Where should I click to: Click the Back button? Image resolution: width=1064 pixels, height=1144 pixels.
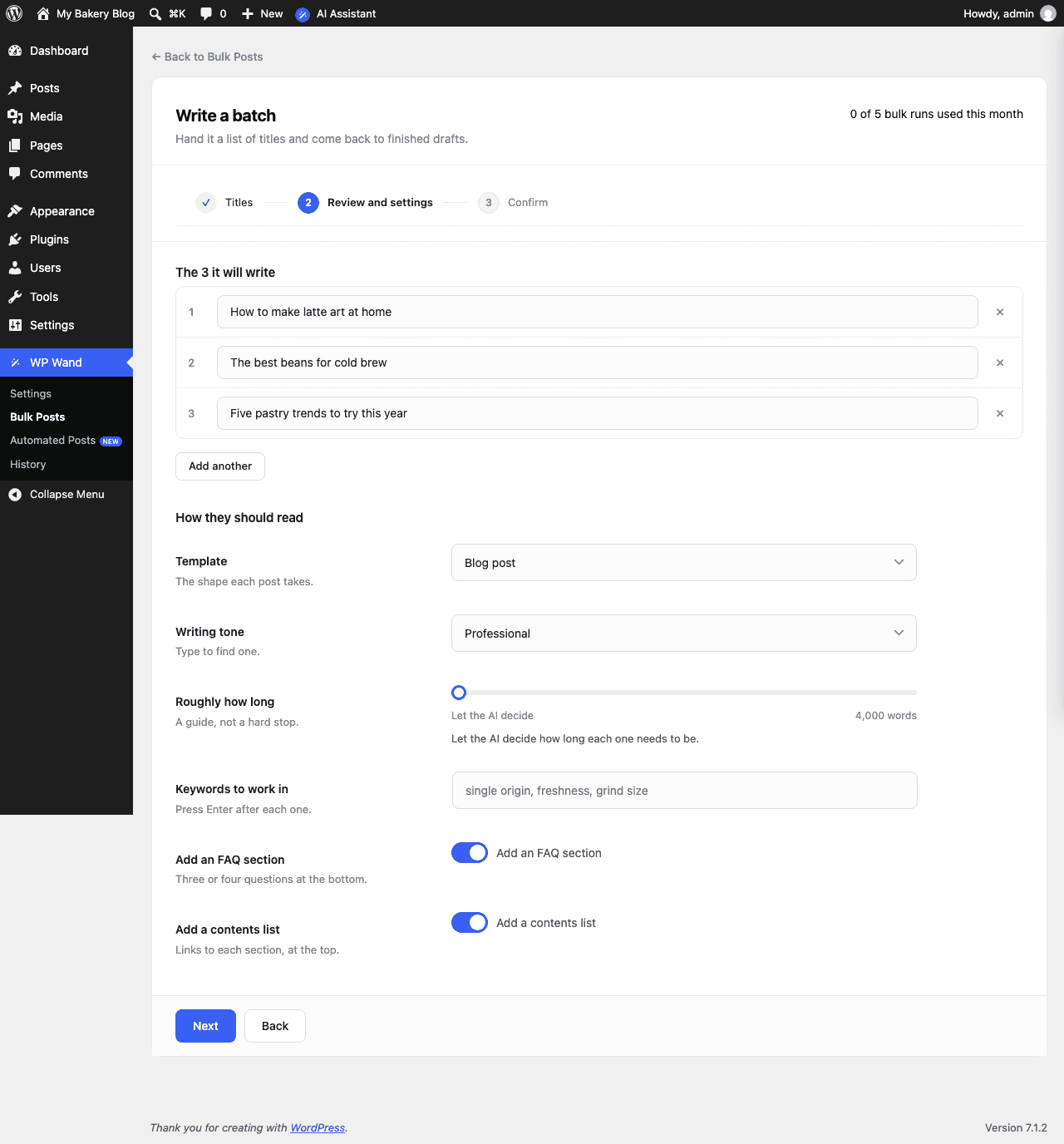[x=275, y=1026]
